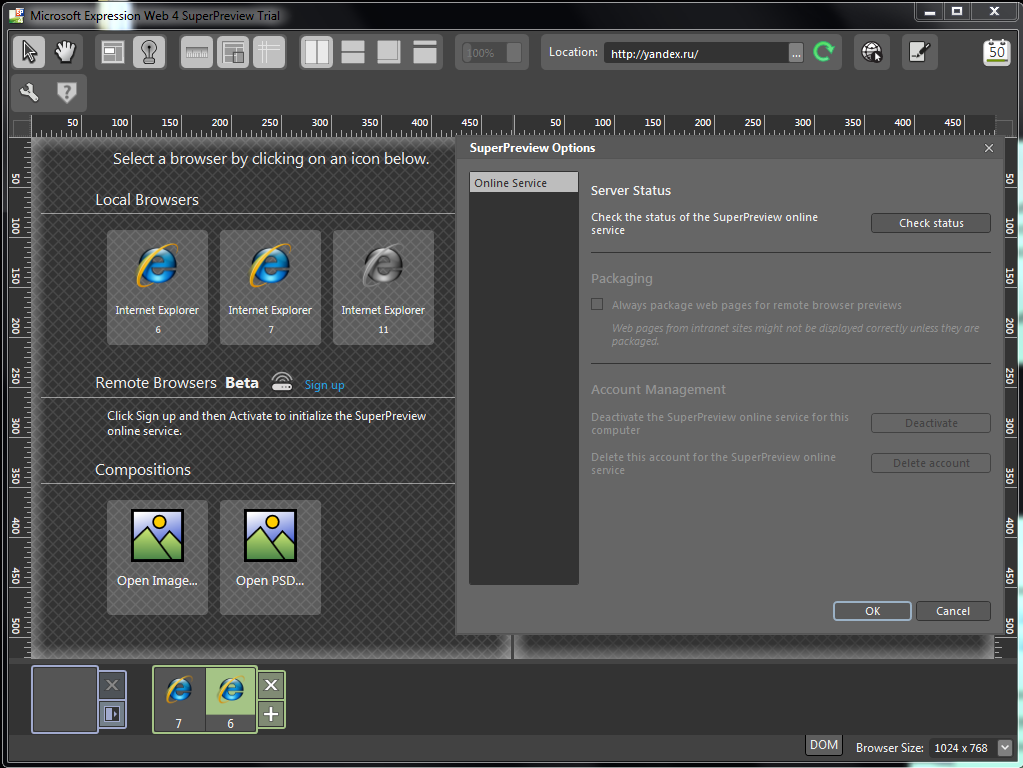Open interactive mode globe icon

[872, 52]
